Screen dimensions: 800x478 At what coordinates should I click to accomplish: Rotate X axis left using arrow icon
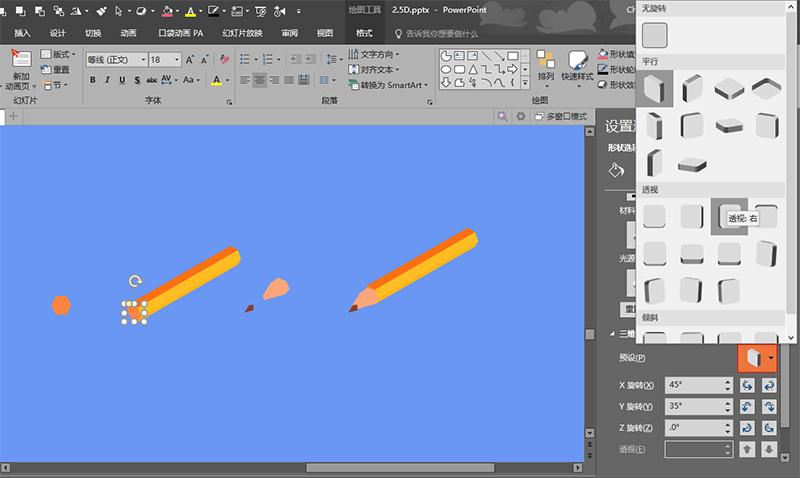pyautogui.click(x=747, y=386)
